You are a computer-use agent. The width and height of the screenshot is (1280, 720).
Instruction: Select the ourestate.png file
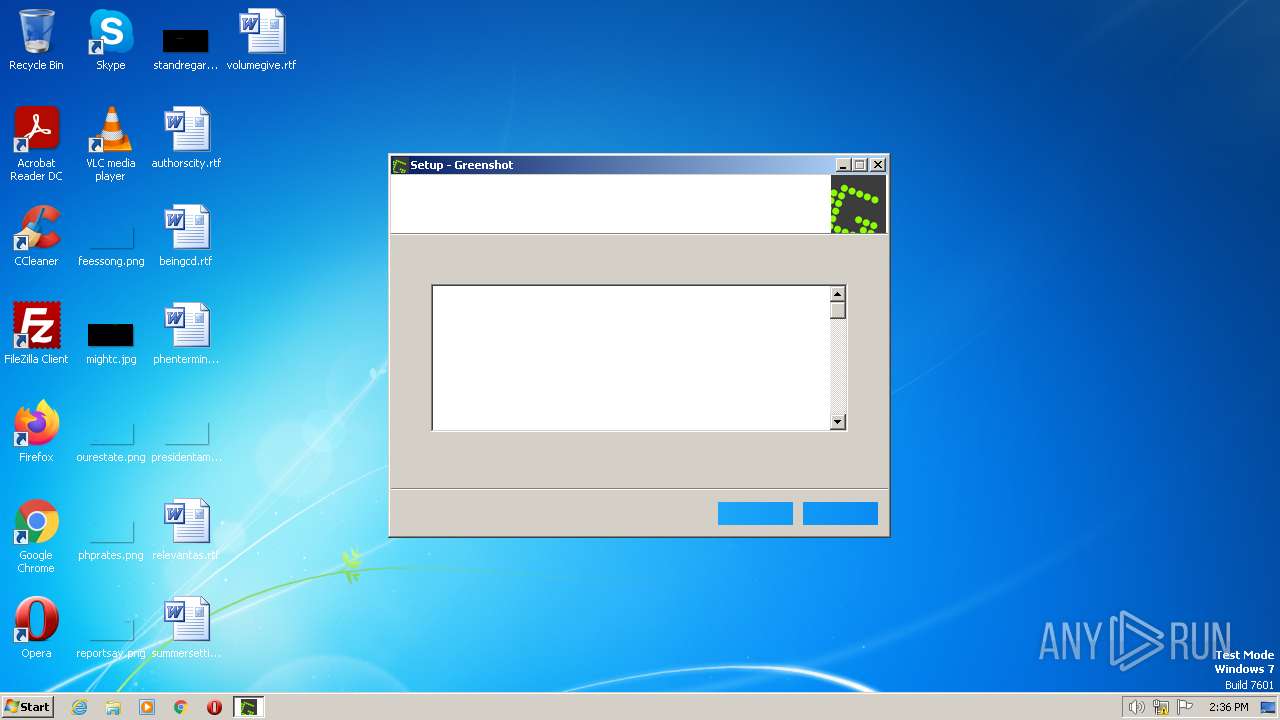click(x=111, y=441)
